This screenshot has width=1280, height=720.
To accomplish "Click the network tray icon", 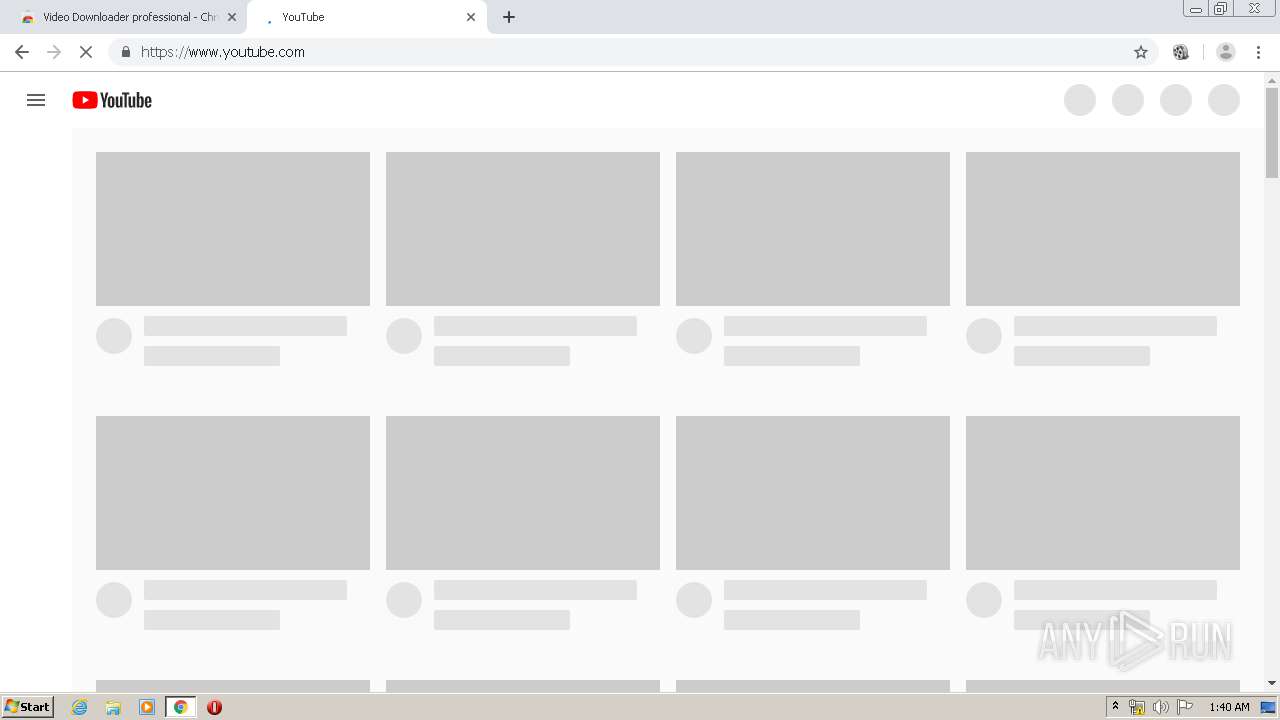I will pyautogui.click(x=1137, y=707).
